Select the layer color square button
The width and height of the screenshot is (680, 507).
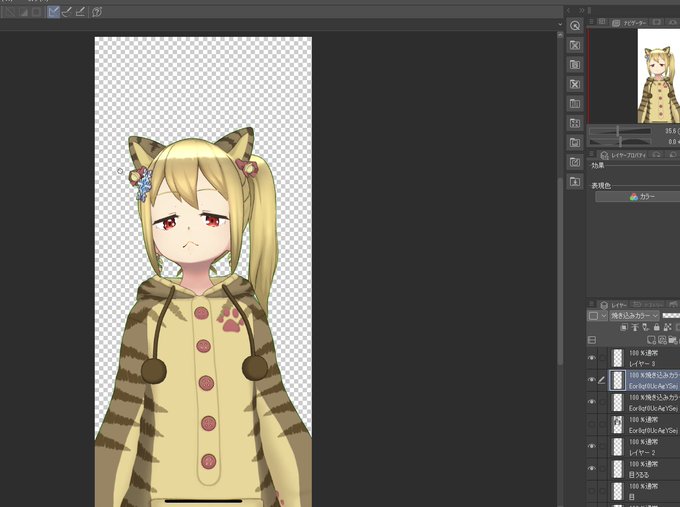point(593,316)
